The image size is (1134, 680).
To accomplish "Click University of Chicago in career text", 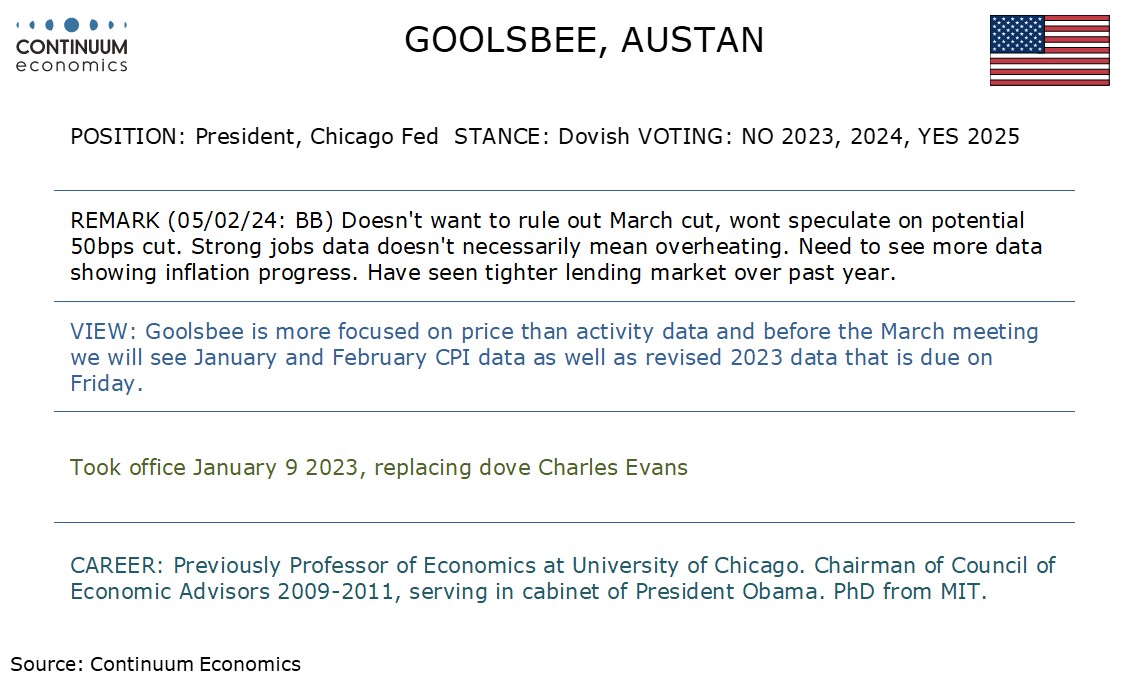I will click(686, 566).
